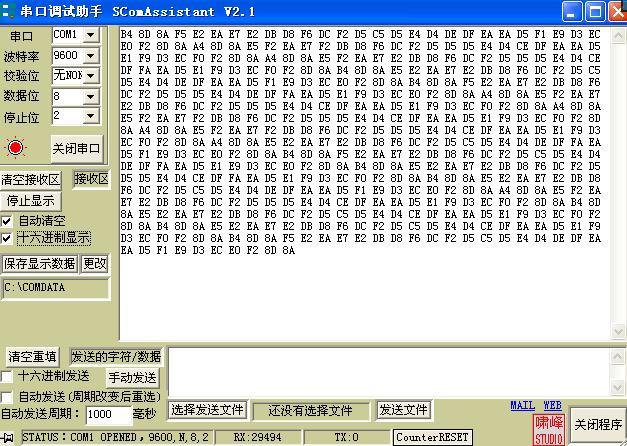
Task: Click the C:\COMDATA save path field
Action: [55, 288]
